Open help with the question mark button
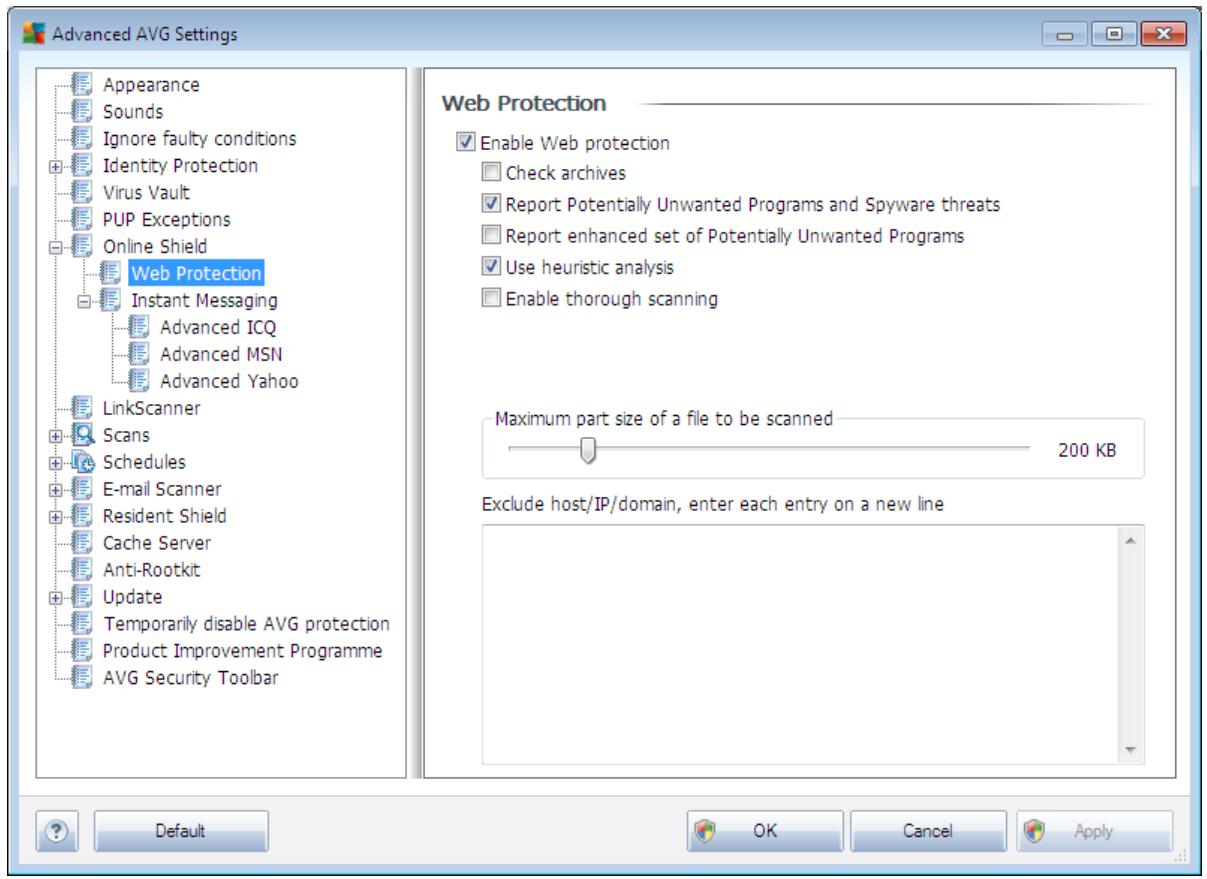 point(59,831)
